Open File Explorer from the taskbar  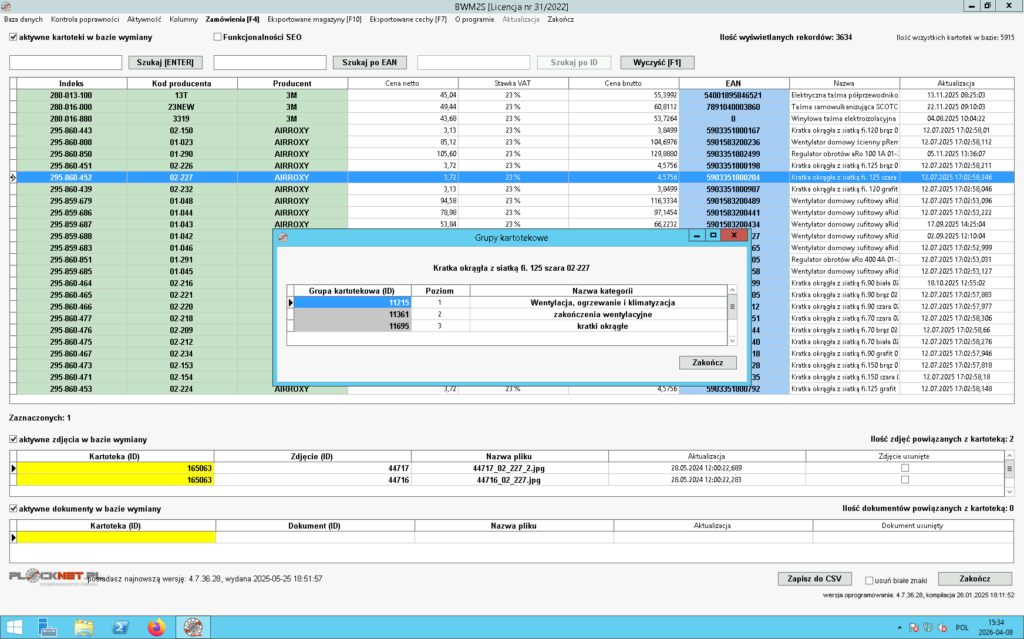click(84, 627)
